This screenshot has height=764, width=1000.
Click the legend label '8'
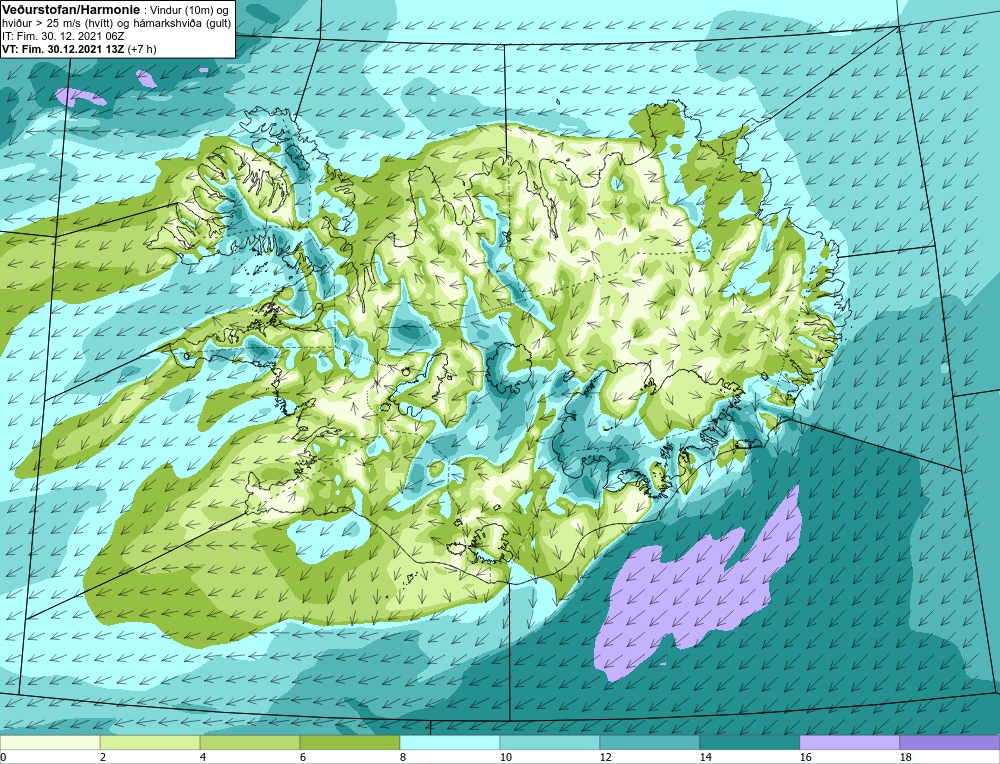pos(403,757)
